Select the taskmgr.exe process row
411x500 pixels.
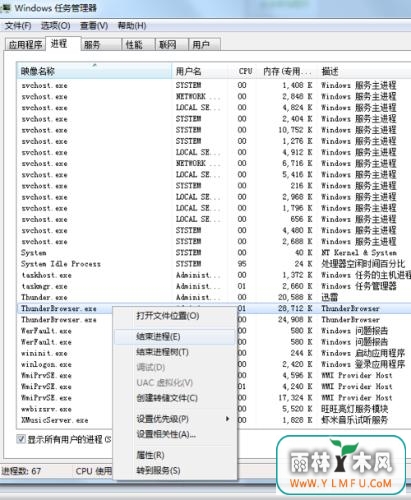pyautogui.click(x=213, y=286)
